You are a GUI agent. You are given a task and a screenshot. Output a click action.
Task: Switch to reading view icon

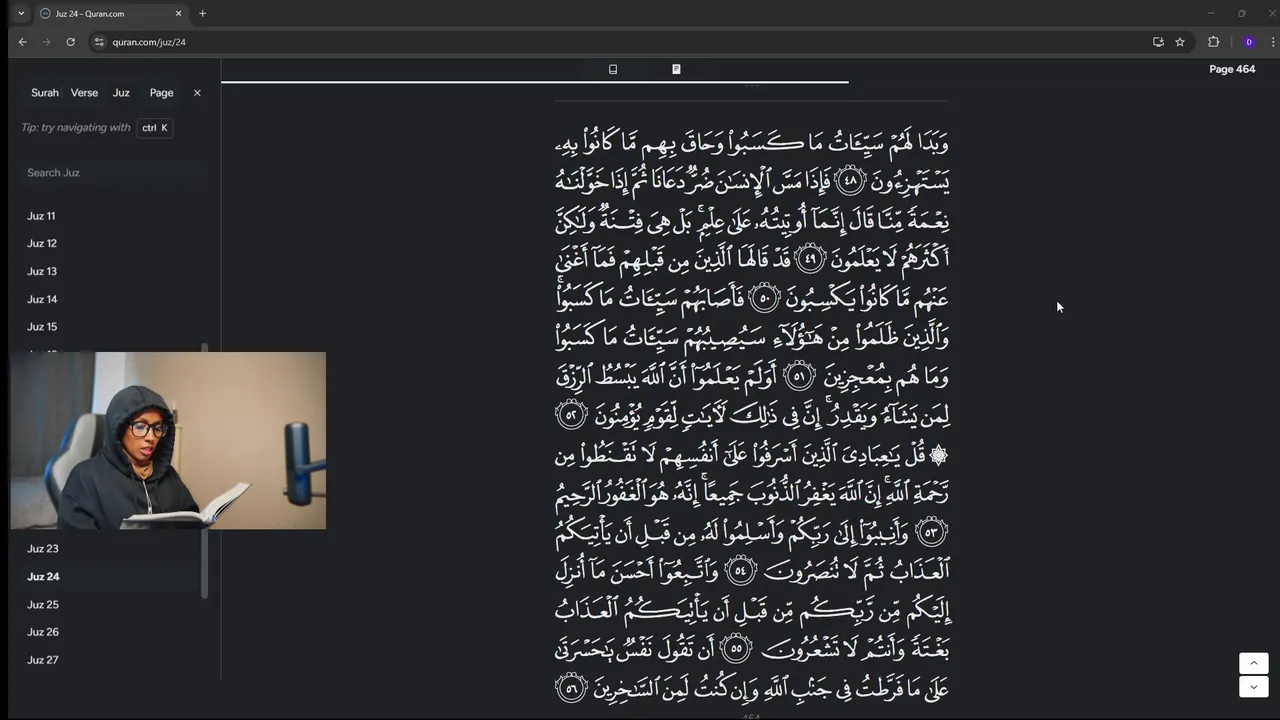tap(676, 69)
